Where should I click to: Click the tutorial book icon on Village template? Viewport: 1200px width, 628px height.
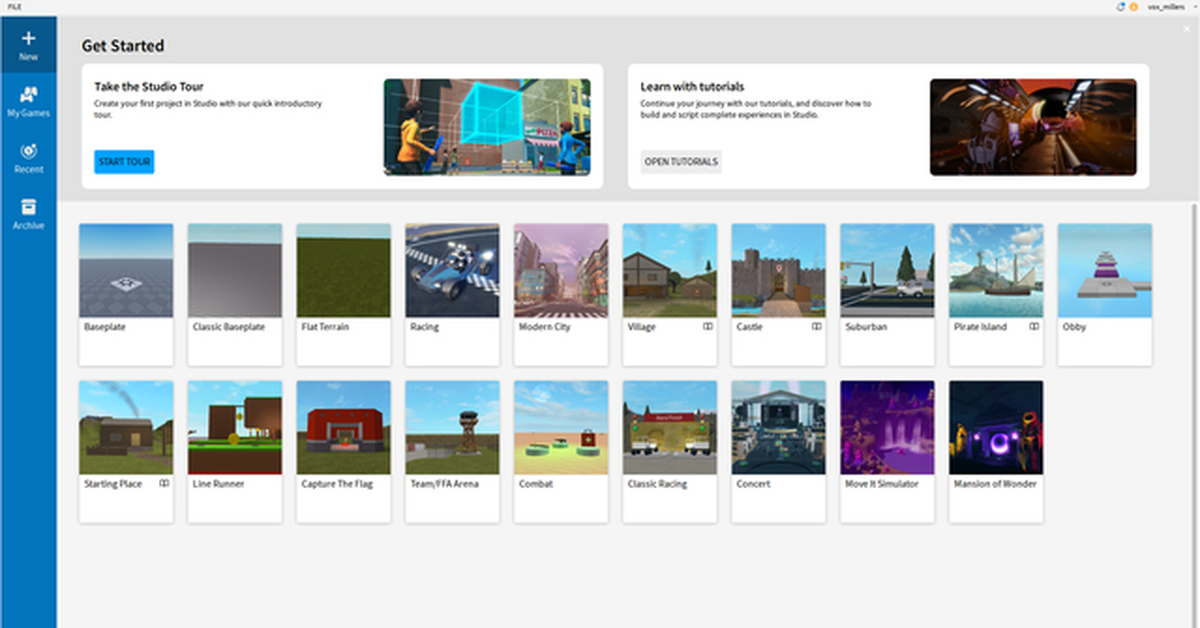(708, 327)
